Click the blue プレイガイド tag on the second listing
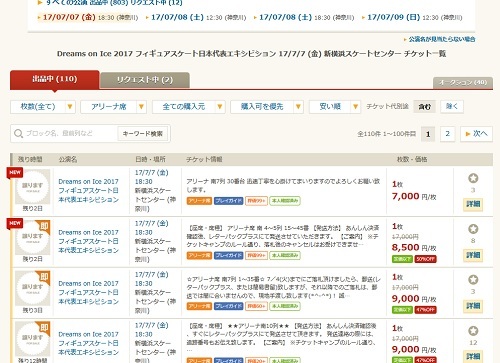Viewport: 500px width, 363px height. tap(228, 255)
